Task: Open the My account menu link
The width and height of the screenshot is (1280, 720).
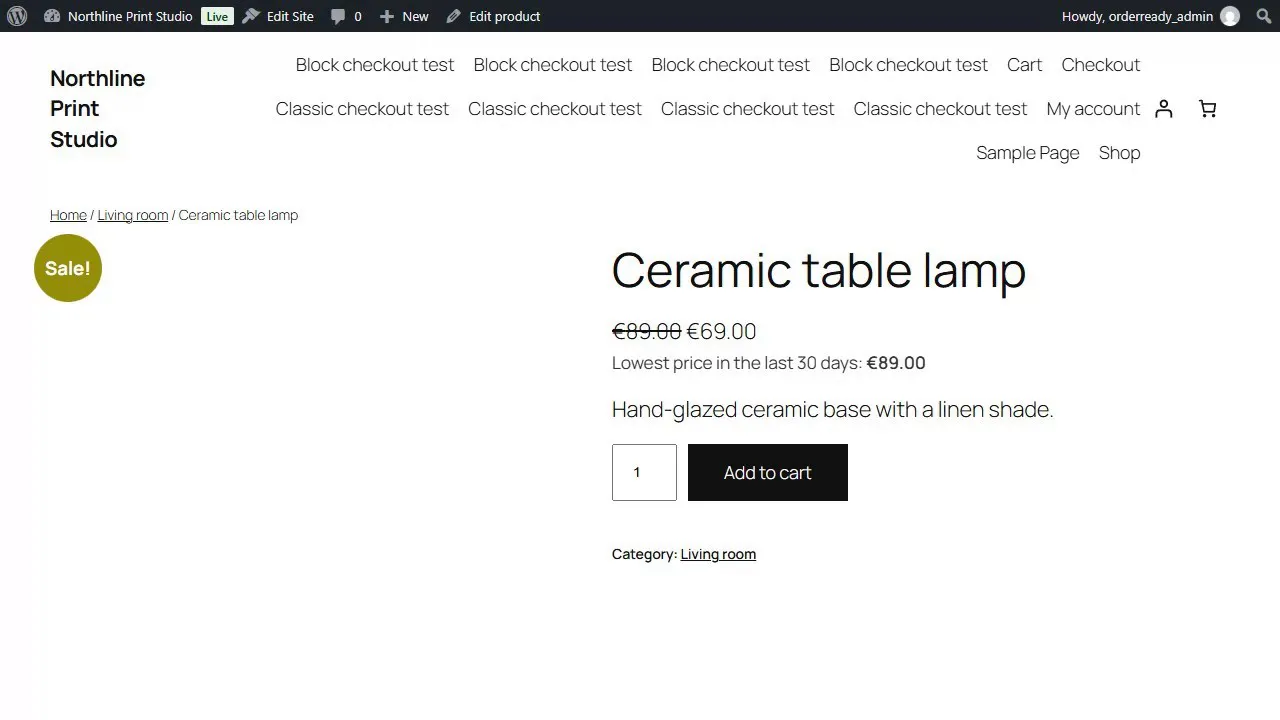Action: pos(1093,109)
